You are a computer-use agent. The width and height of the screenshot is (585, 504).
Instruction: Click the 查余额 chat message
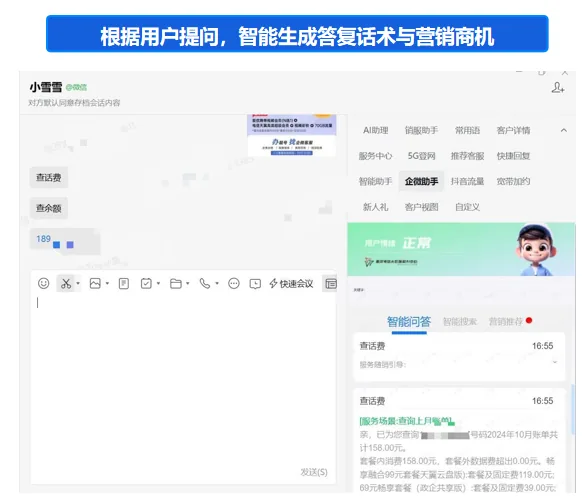tap(49, 208)
